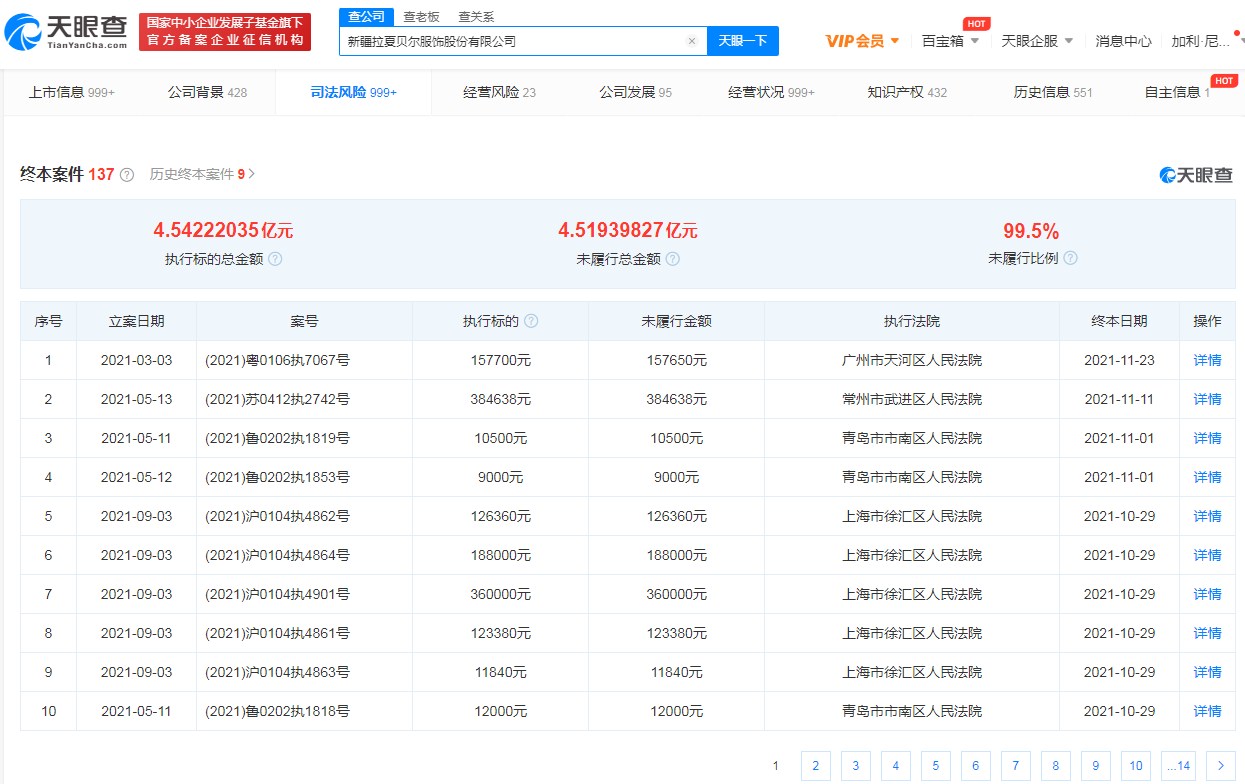
Task: Click the red 国家中小企业发展子基金旗下 banner
Action: (x=225, y=32)
